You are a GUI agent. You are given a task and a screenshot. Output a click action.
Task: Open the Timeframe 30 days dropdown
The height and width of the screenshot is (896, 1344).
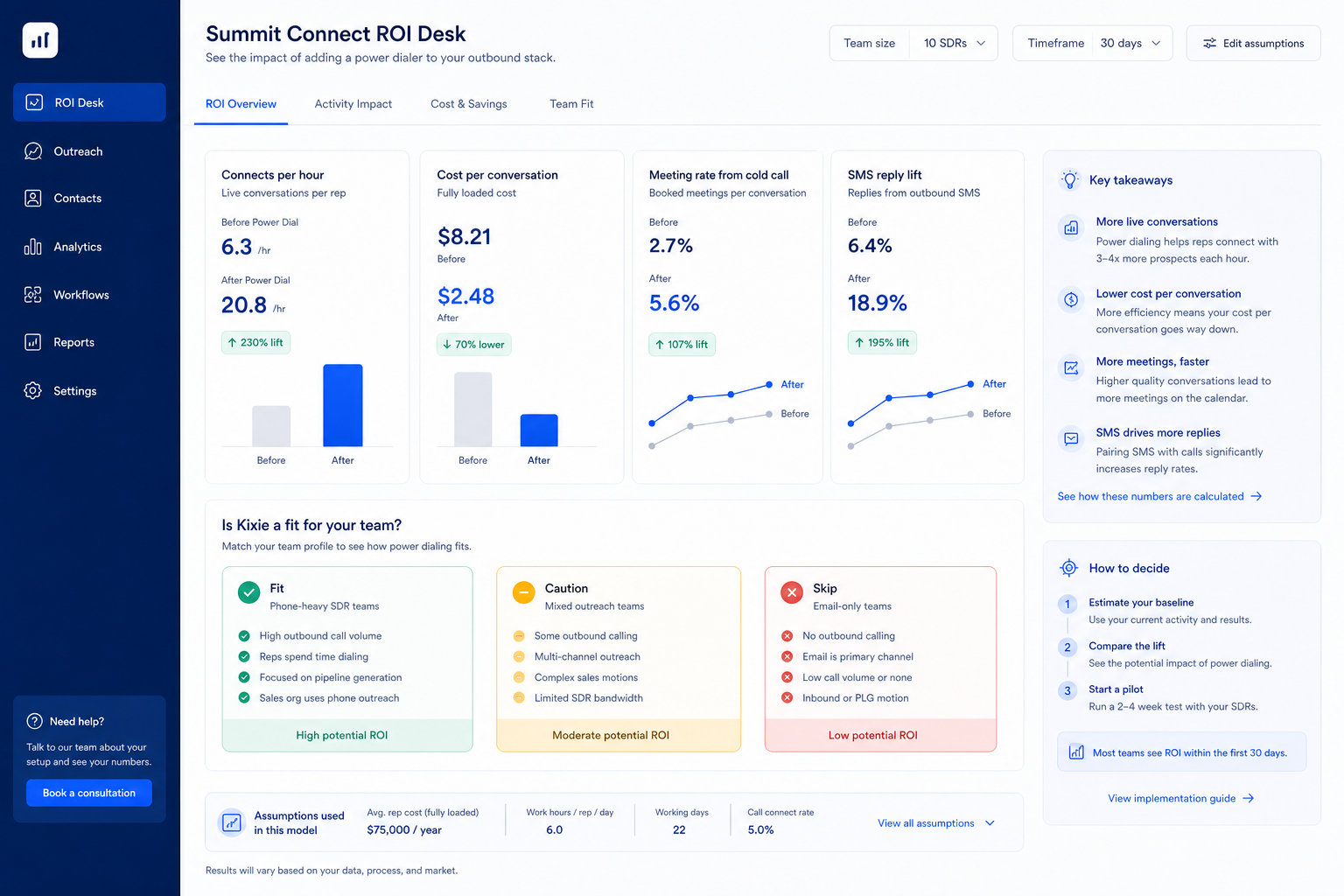tap(1092, 43)
